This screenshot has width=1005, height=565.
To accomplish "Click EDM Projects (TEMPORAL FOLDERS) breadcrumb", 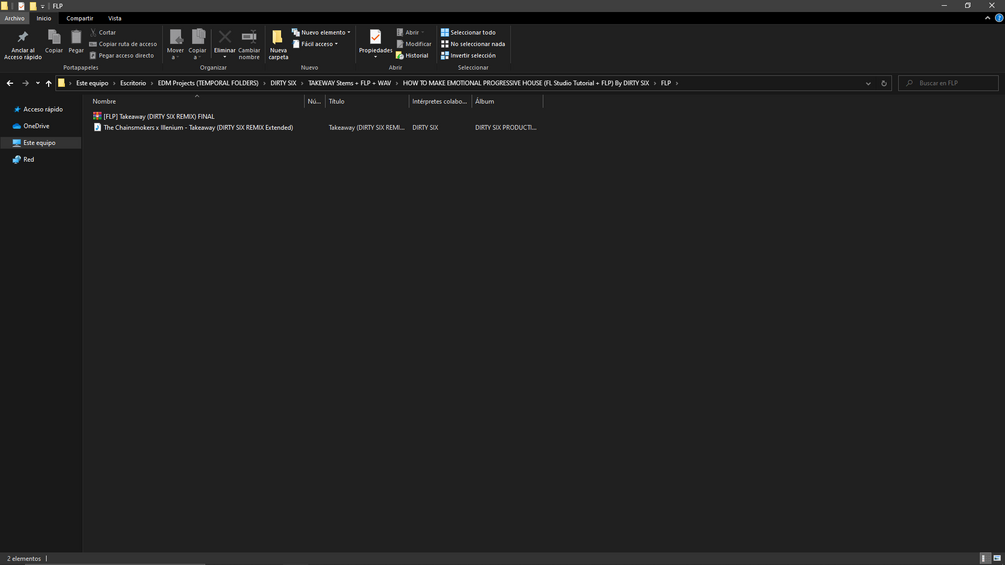I will coord(208,83).
